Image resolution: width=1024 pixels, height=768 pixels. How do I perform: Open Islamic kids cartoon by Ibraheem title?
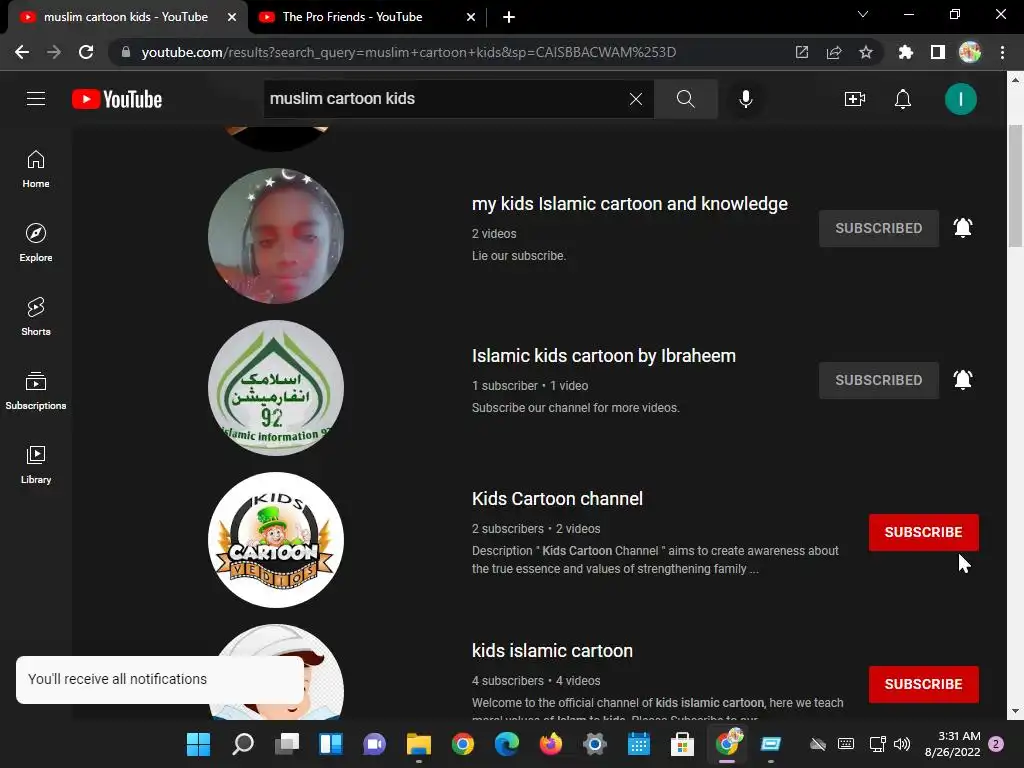pos(603,356)
